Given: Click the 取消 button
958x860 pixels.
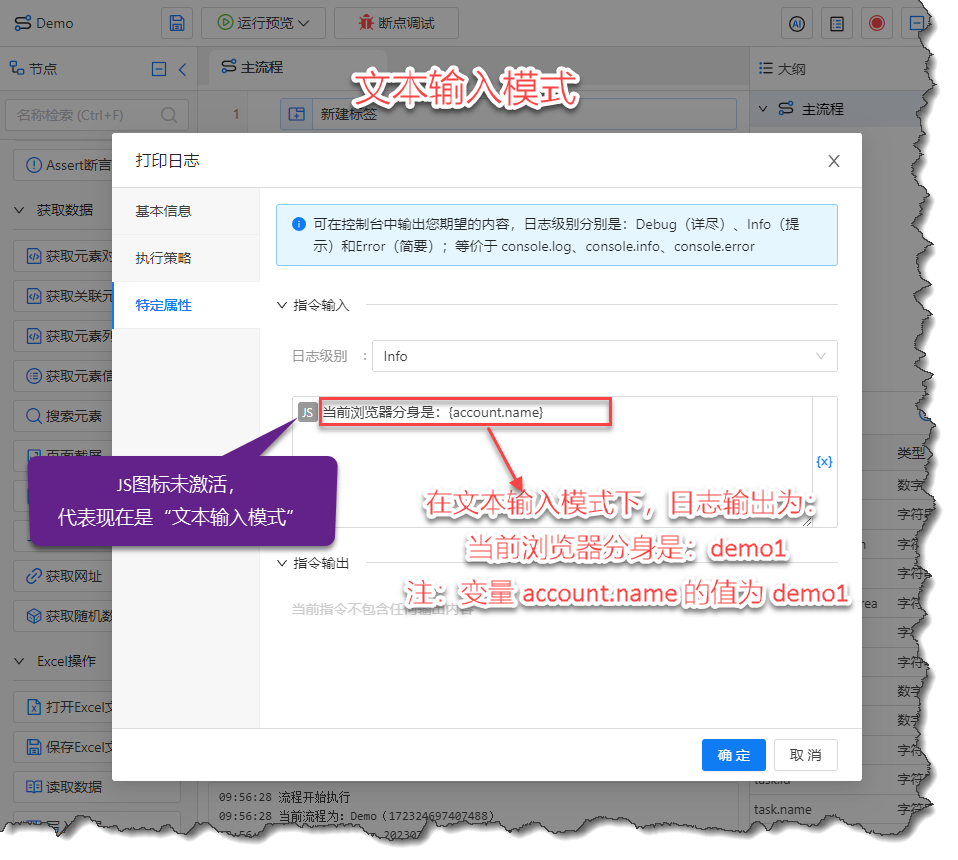Looking at the screenshot, I should point(805,755).
